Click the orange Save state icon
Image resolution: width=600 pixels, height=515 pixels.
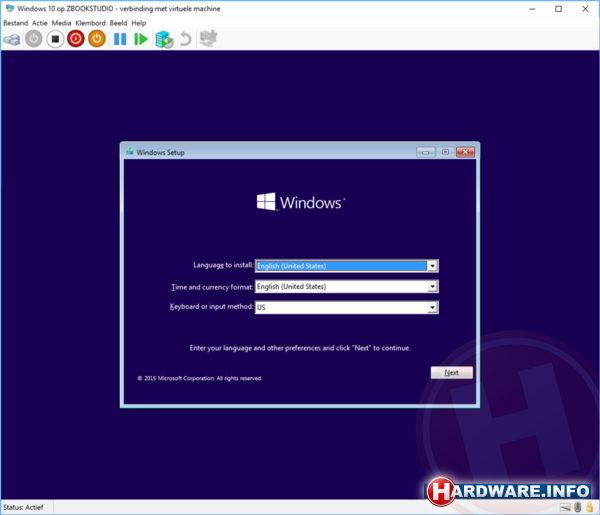[97, 39]
